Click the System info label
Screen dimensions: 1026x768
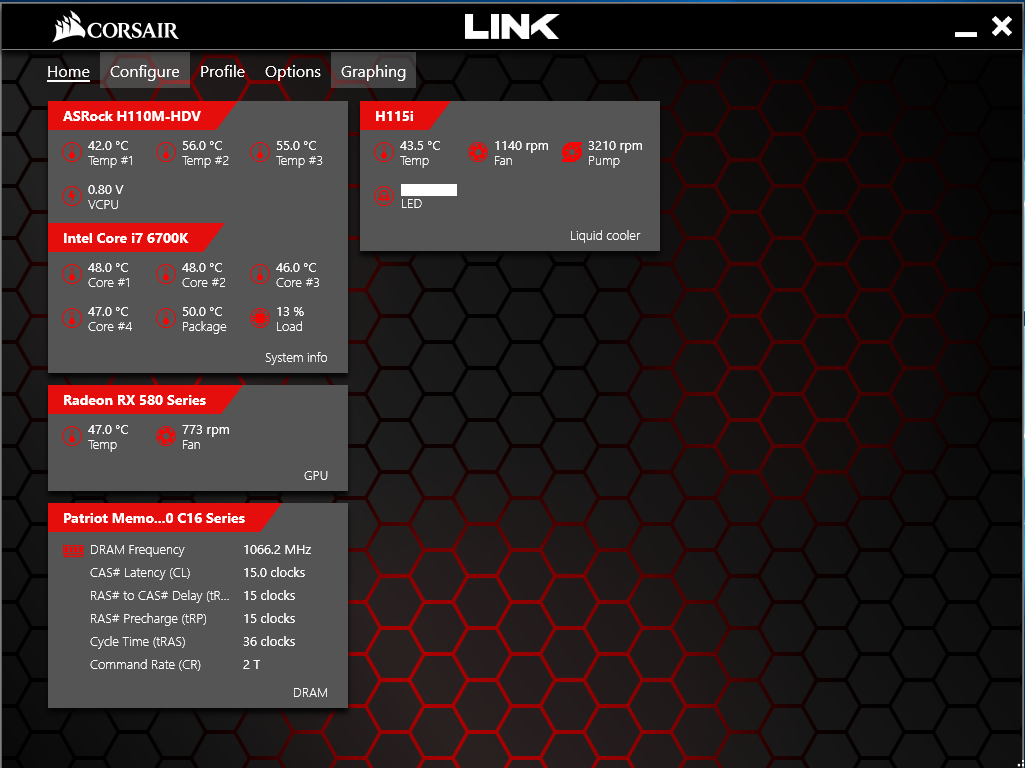point(296,358)
